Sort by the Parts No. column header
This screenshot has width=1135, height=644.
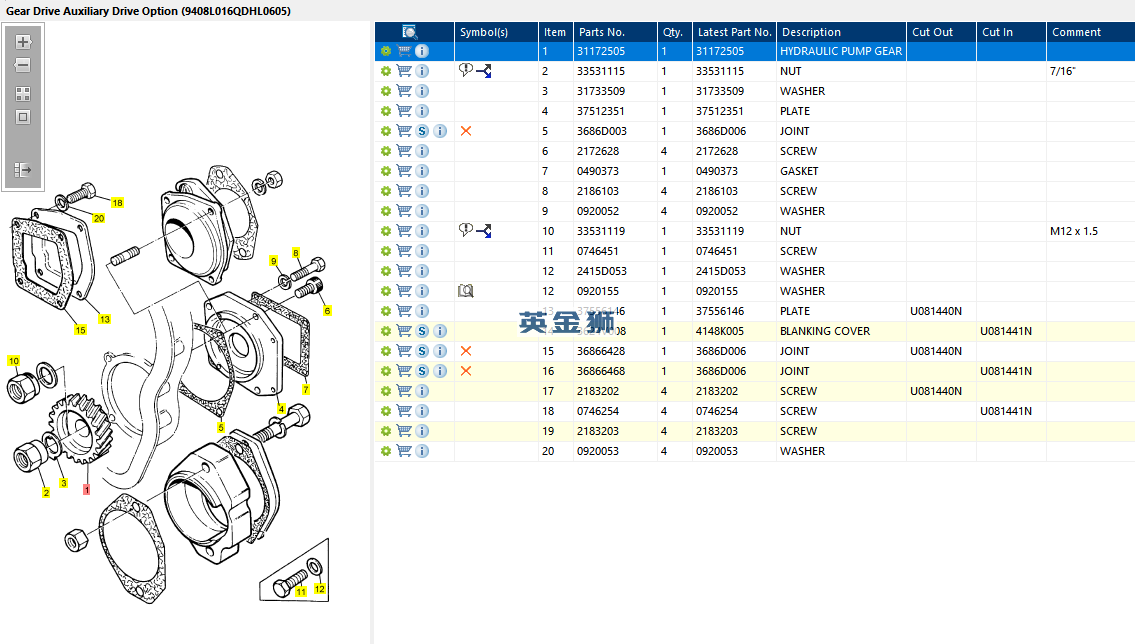602,32
